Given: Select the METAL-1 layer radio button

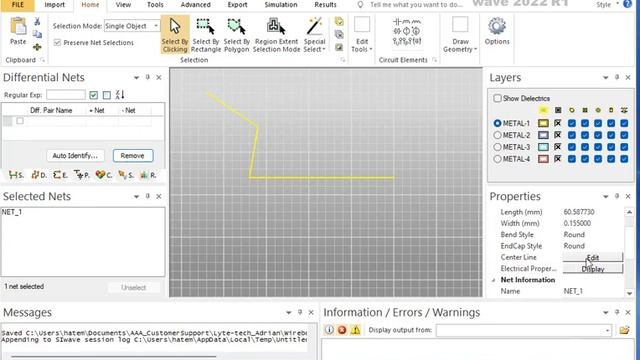Looking at the screenshot, I should coord(497,123).
